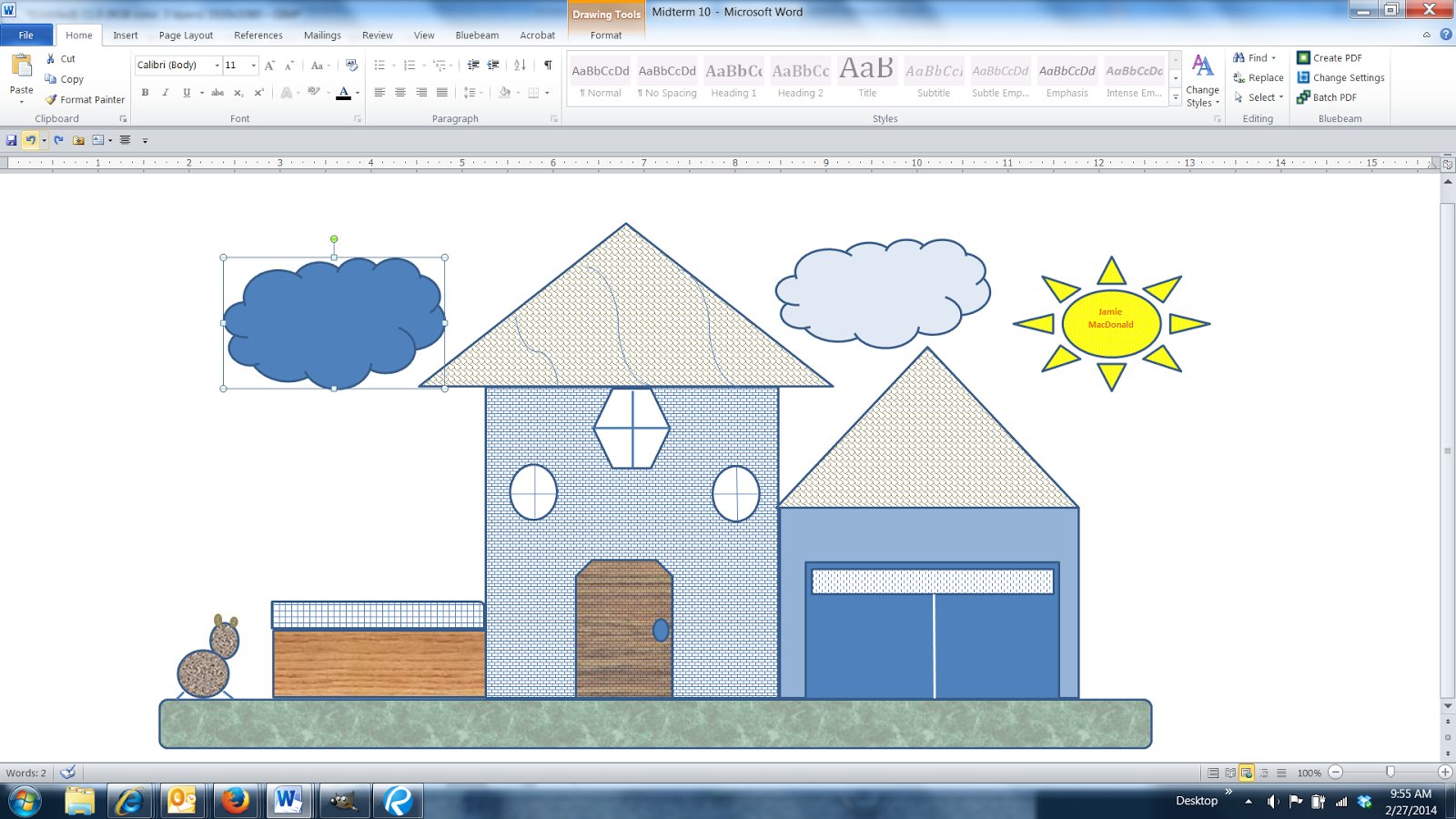Apply subscript formatting
The image size is (1456, 819).
point(238,93)
